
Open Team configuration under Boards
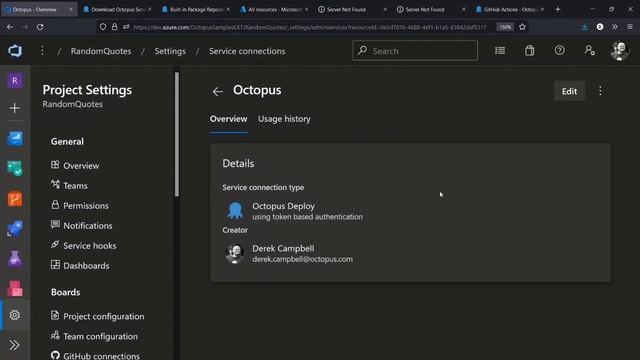click(x=94, y=336)
